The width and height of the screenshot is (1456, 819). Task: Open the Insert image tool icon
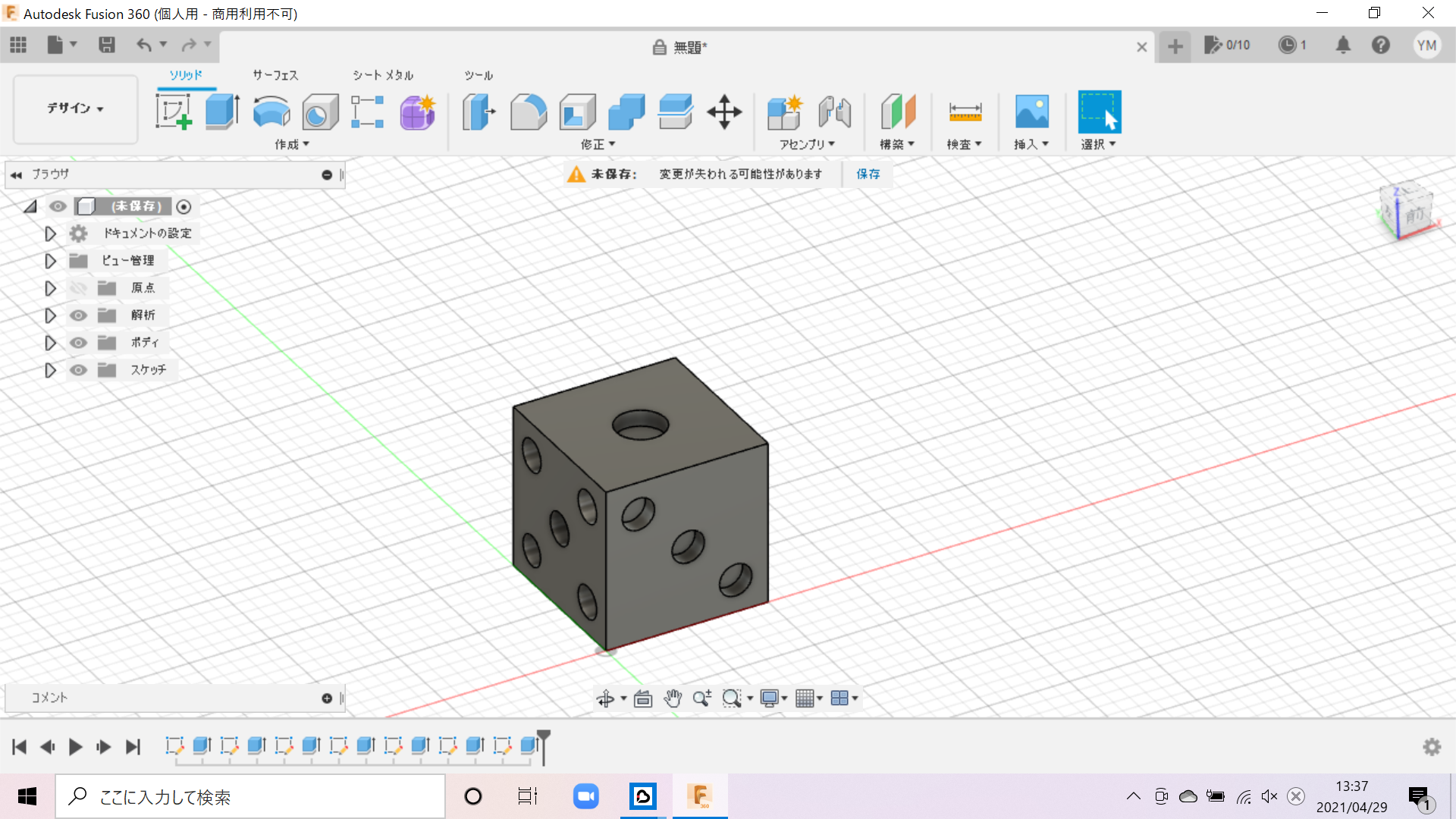[x=1031, y=112]
